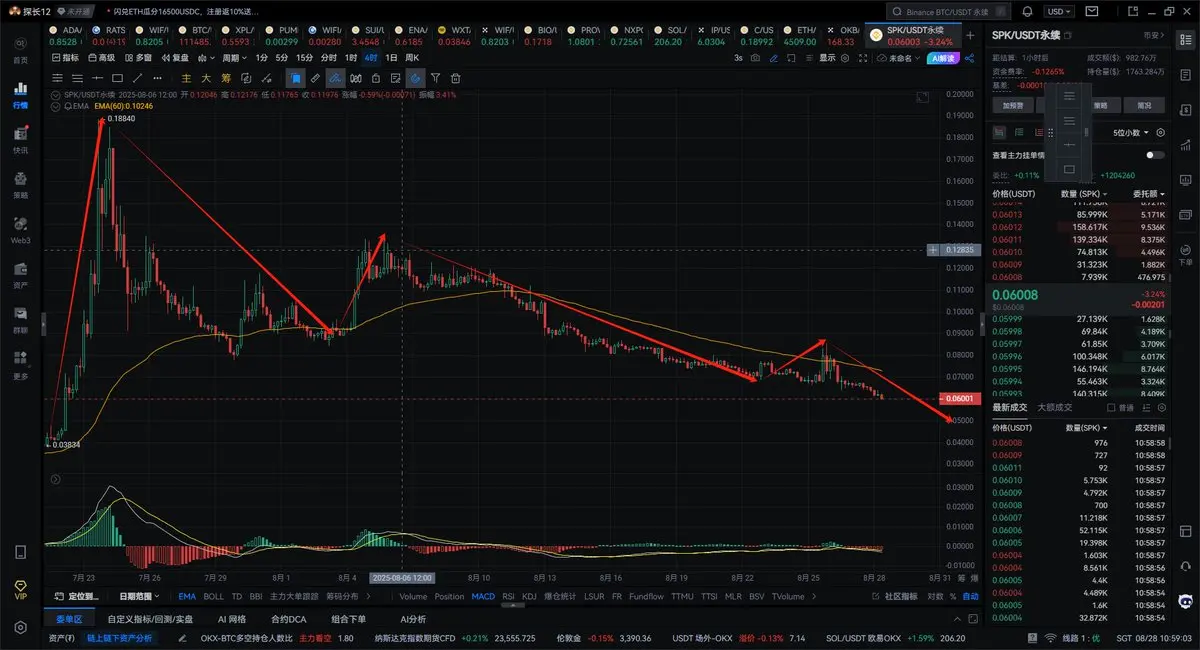The height and width of the screenshot is (650, 1200).
Task: Click the camera screenshot icon
Action: coord(755,58)
